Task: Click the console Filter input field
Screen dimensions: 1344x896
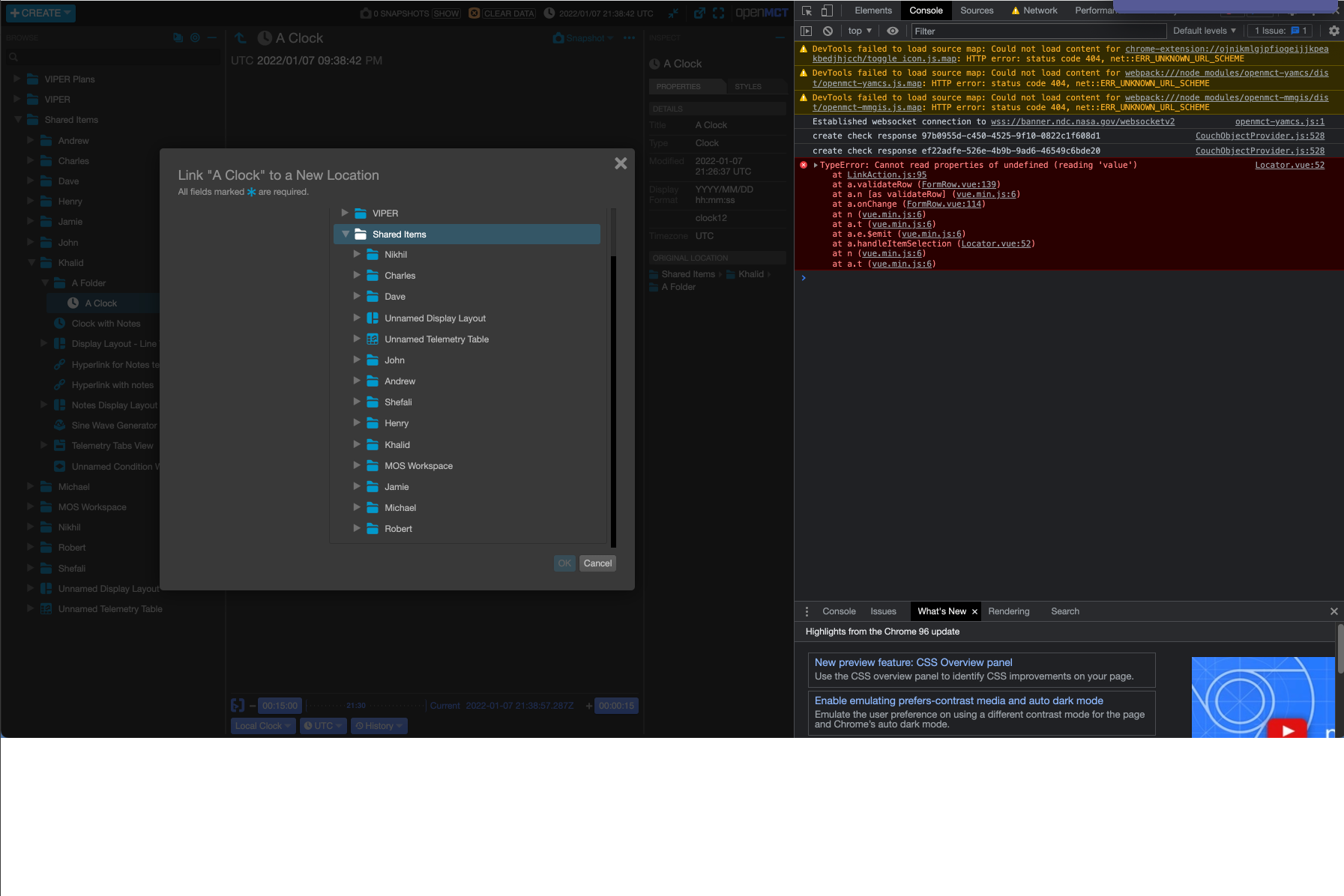Action: coord(1034,31)
